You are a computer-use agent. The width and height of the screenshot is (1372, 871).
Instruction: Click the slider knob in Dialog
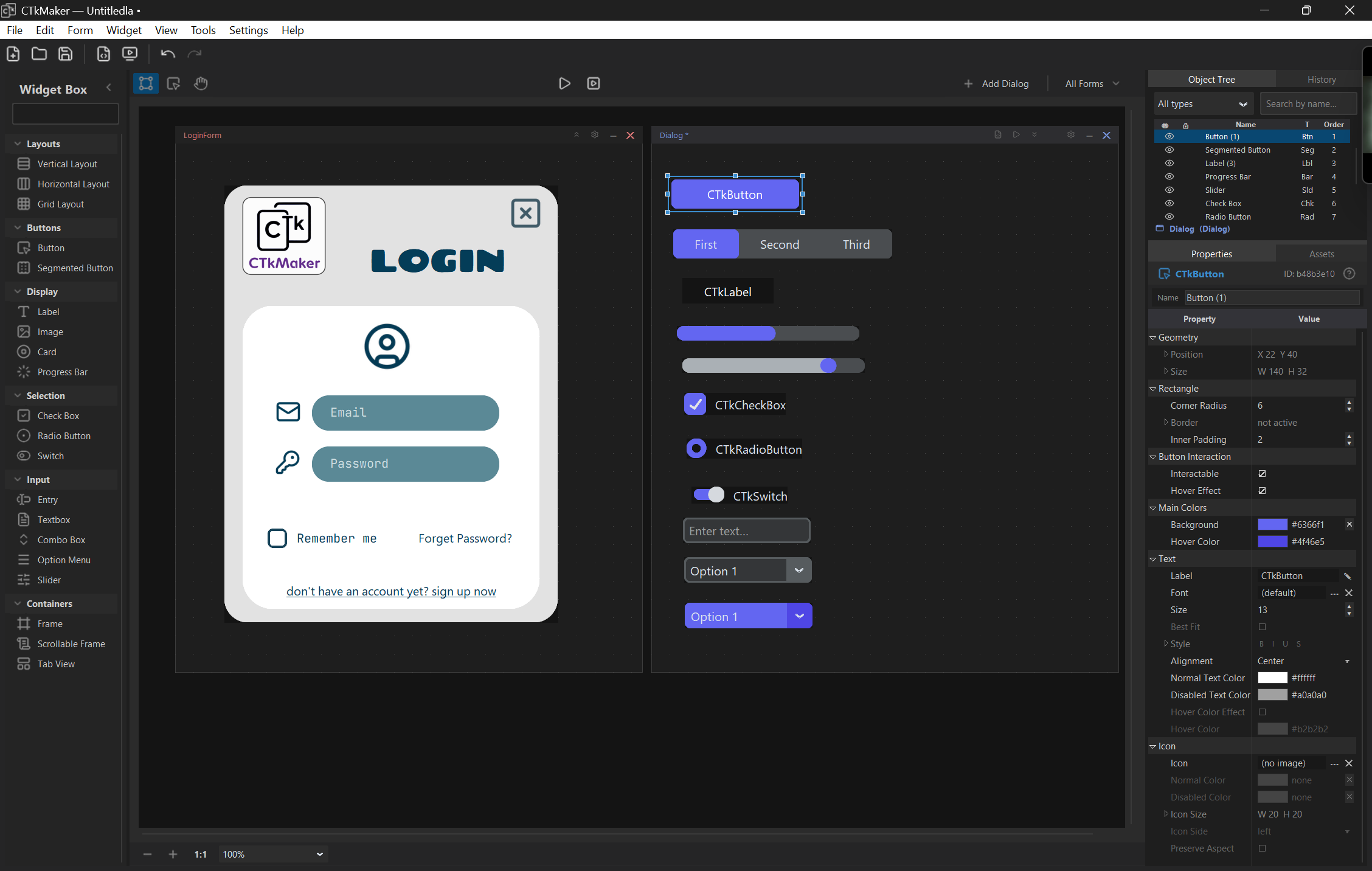(x=828, y=366)
